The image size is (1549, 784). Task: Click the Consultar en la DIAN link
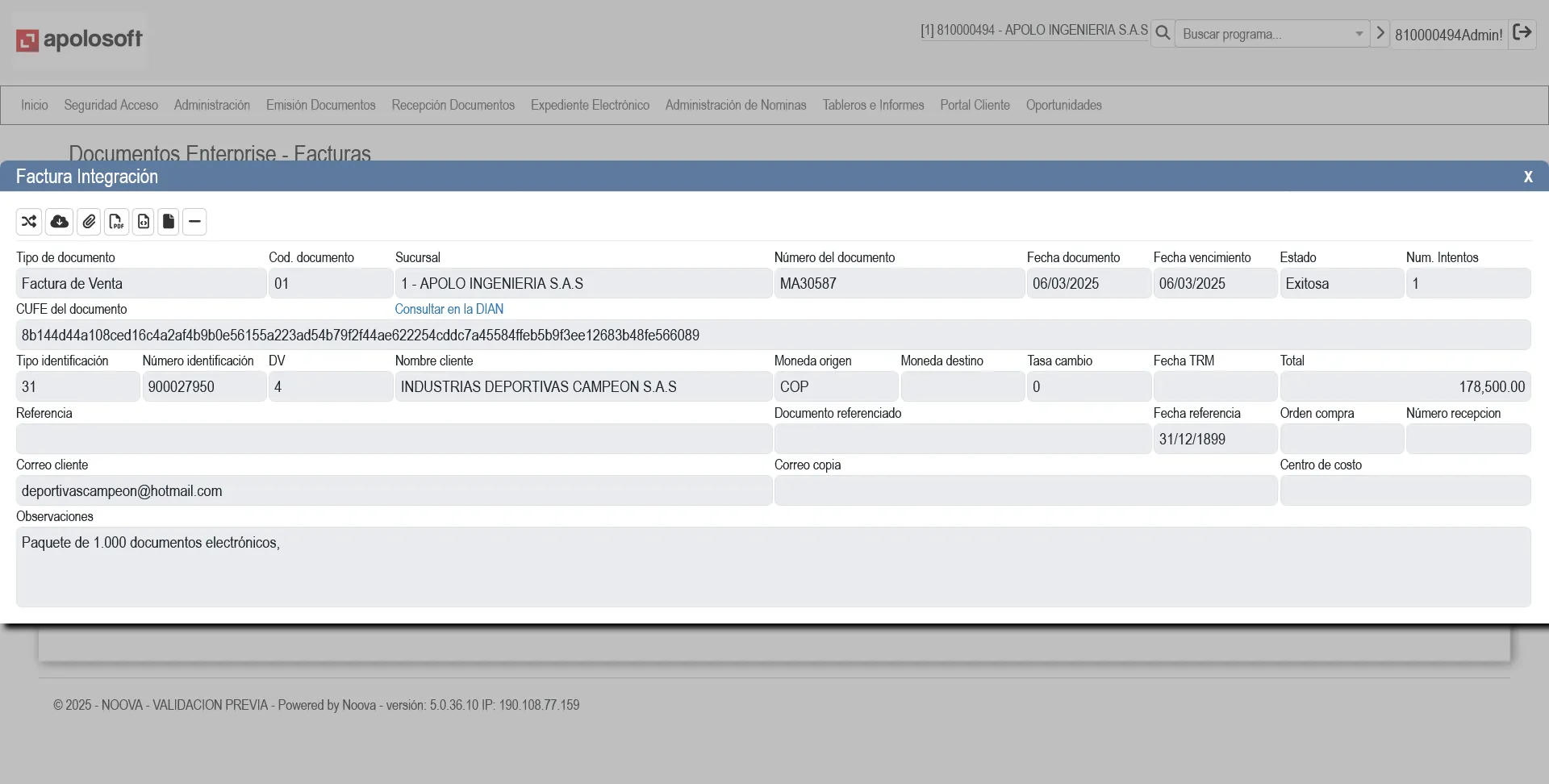pos(449,309)
